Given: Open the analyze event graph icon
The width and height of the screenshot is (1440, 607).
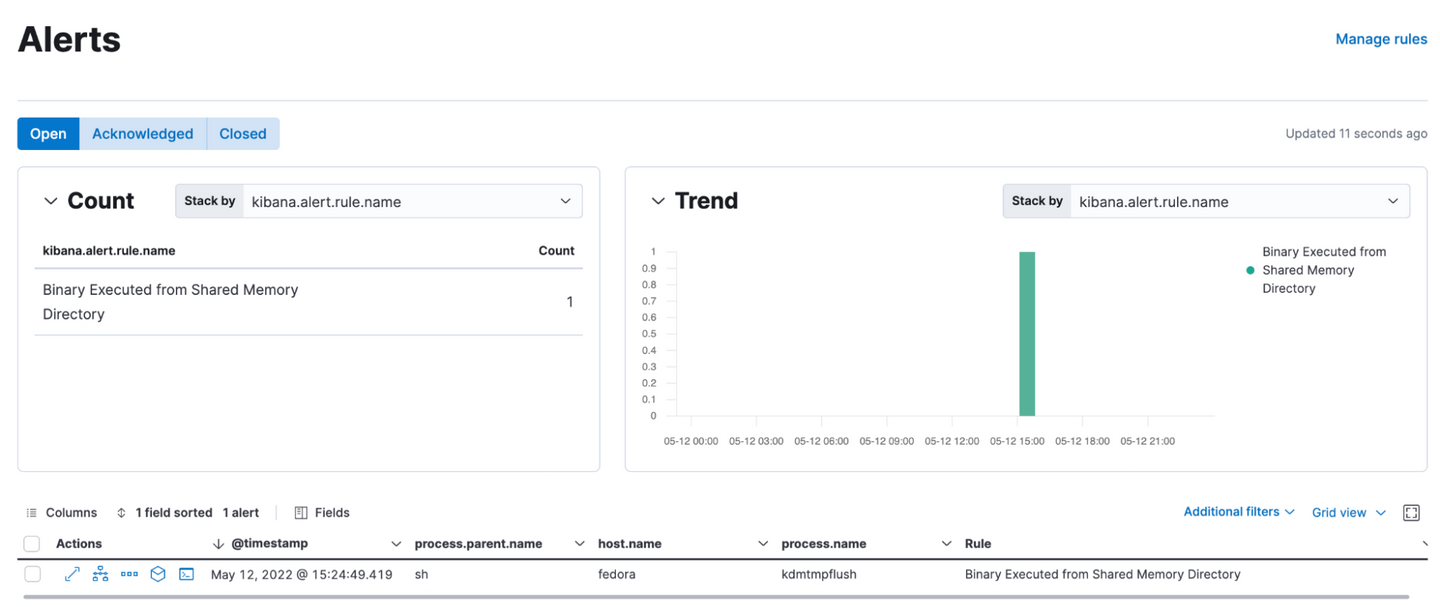Looking at the screenshot, I should (100, 574).
